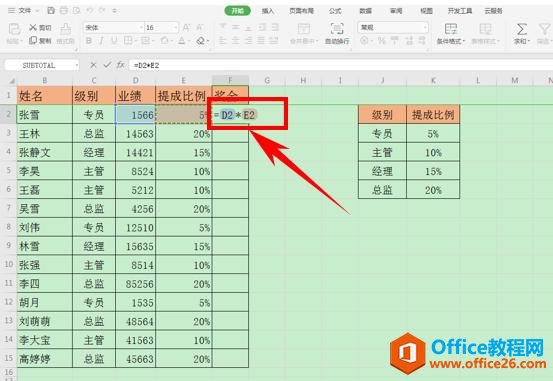Viewport: 553px width, 381px height.
Task: Toggle align left in alignment group
Action: [223, 41]
